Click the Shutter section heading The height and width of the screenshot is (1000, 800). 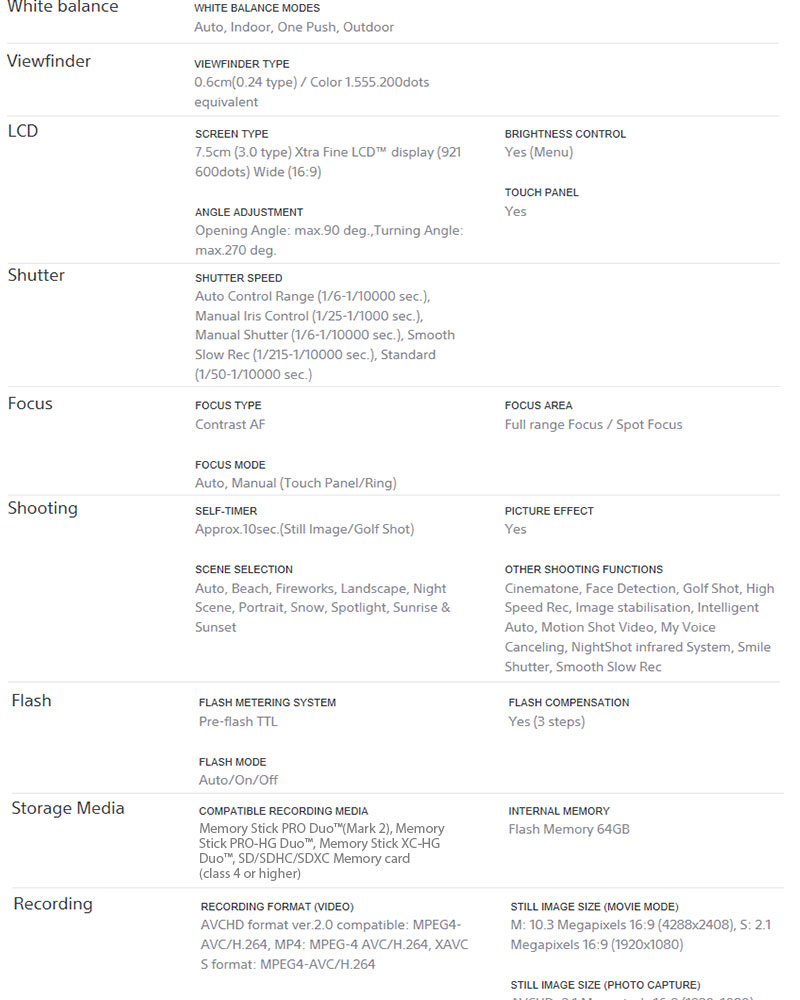36,275
